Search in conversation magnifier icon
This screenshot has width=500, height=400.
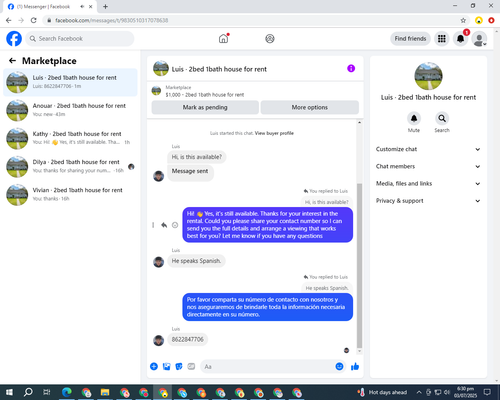(x=442, y=118)
